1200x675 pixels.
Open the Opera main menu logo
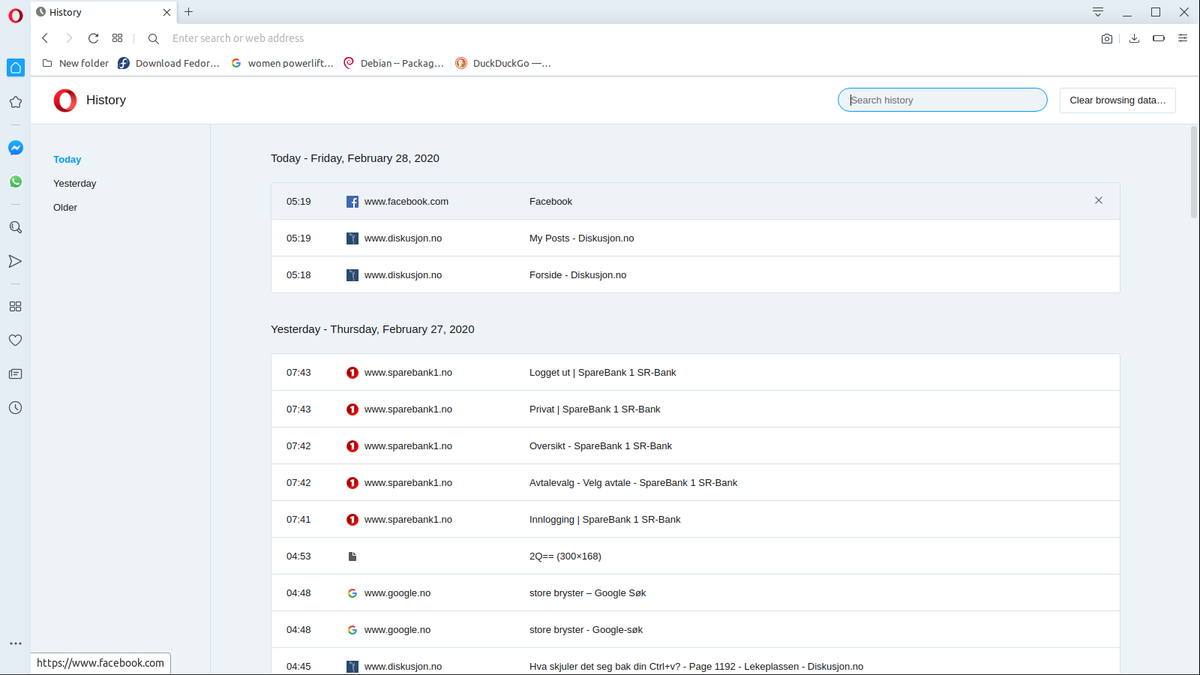pyautogui.click(x=15, y=14)
